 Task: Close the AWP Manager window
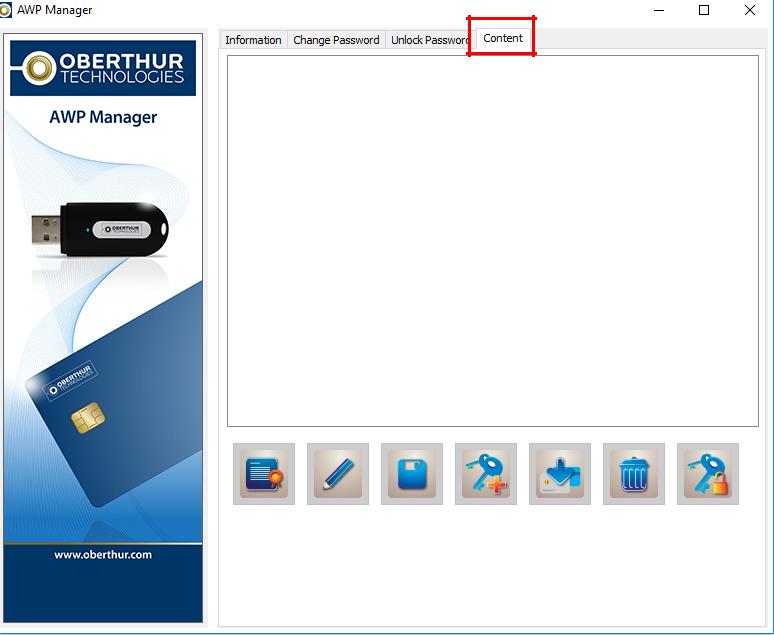[749, 10]
